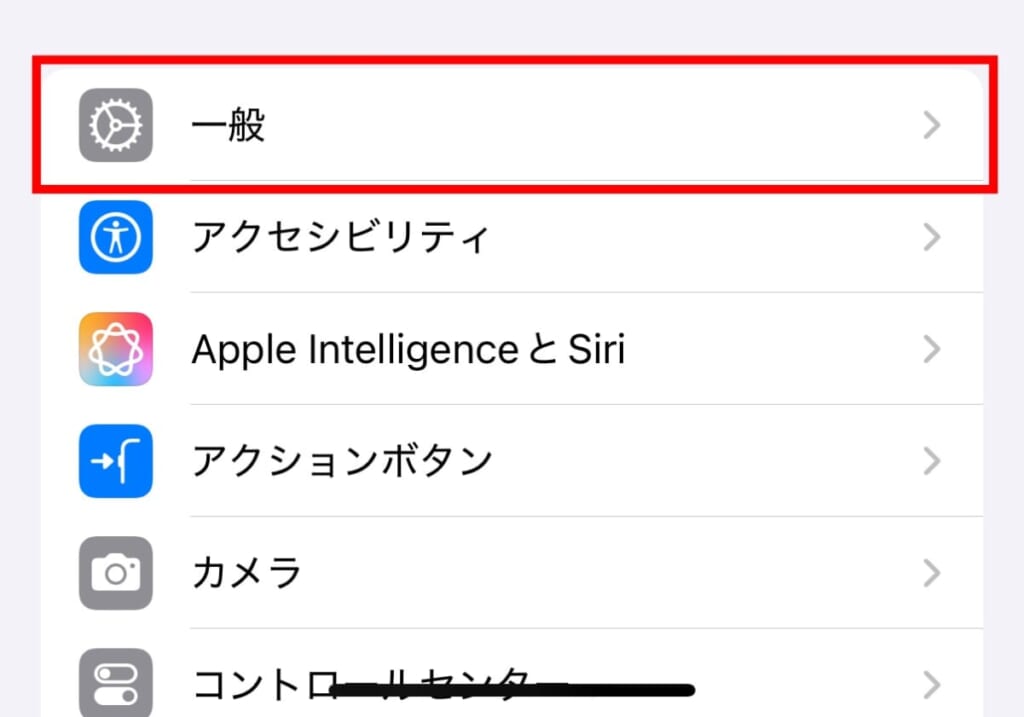Open 一般 via its right chevron
This screenshot has width=1024, height=717.
pos(932,125)
